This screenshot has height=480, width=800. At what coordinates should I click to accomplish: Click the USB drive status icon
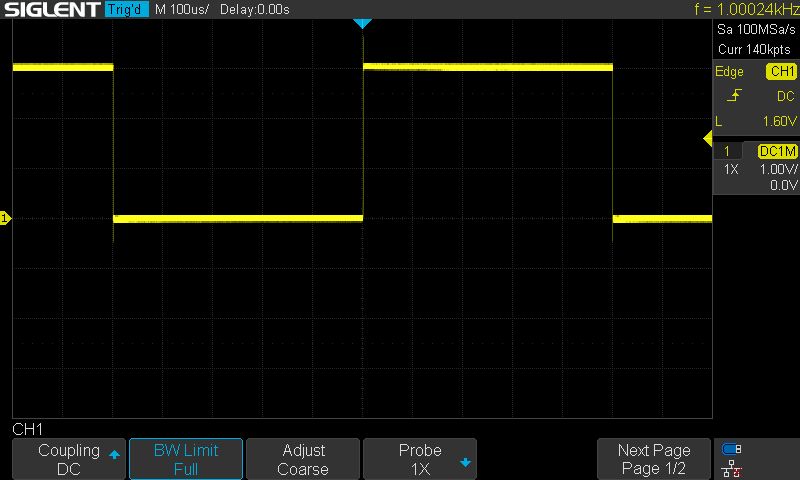(x=732, y=449)
